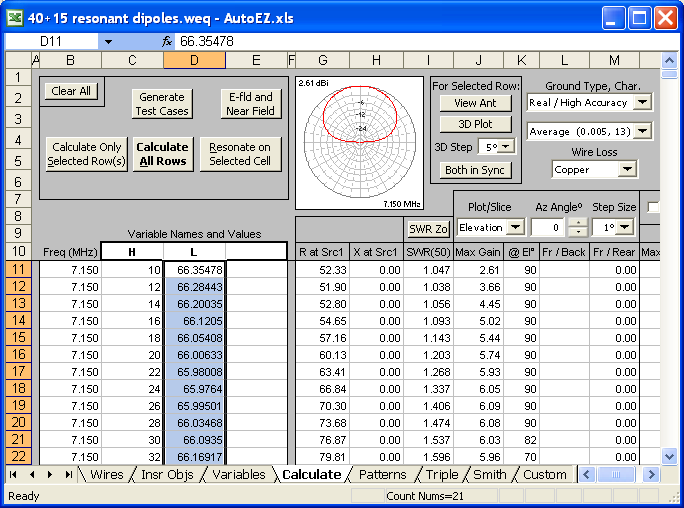Click the fx insert function icon
The width and height of the screenshot is (684, 508).
pos(167,41)
